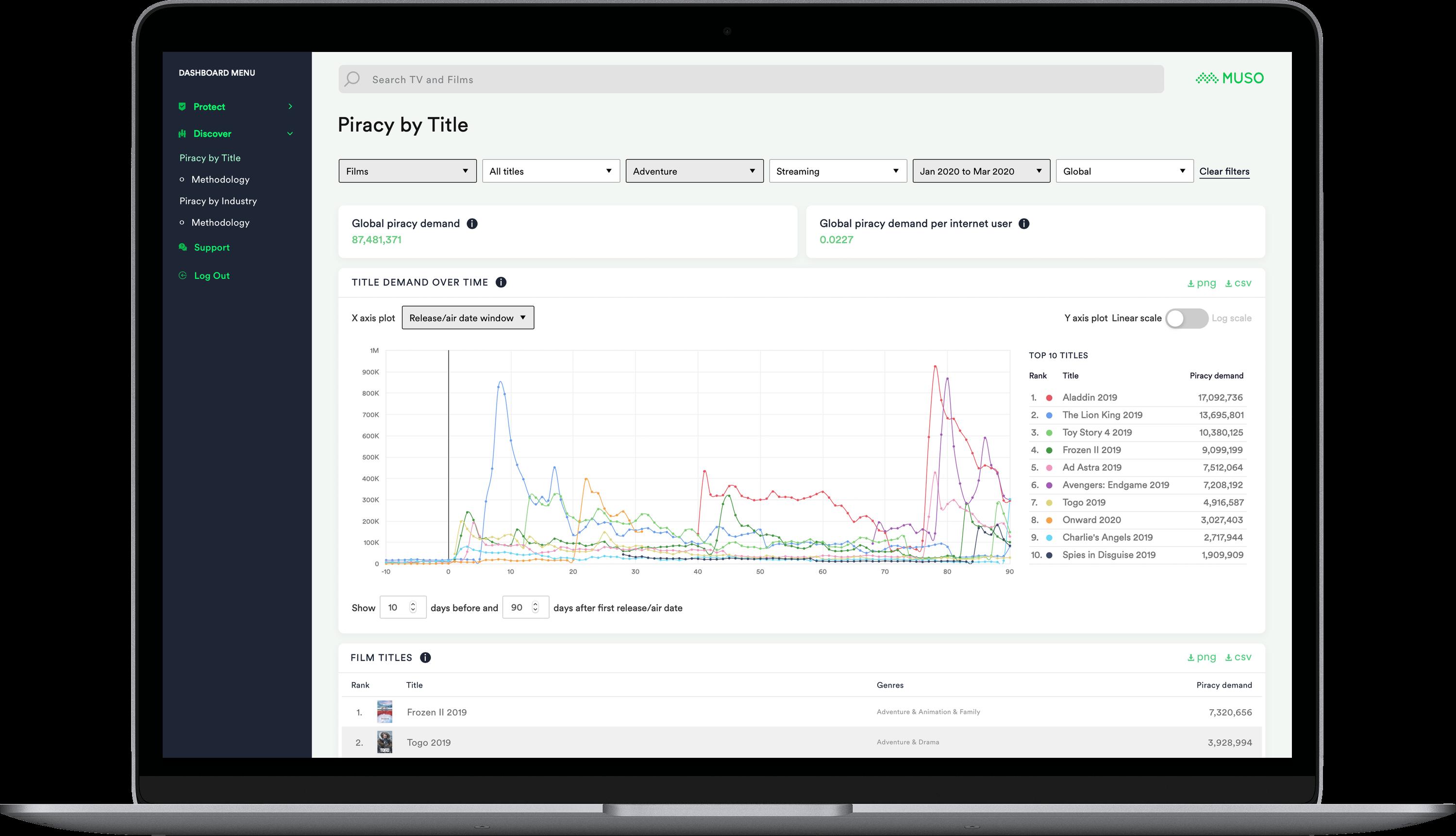Click days before stepper field
Screen dimensions: 1456x836
click(x=402, y=608)
